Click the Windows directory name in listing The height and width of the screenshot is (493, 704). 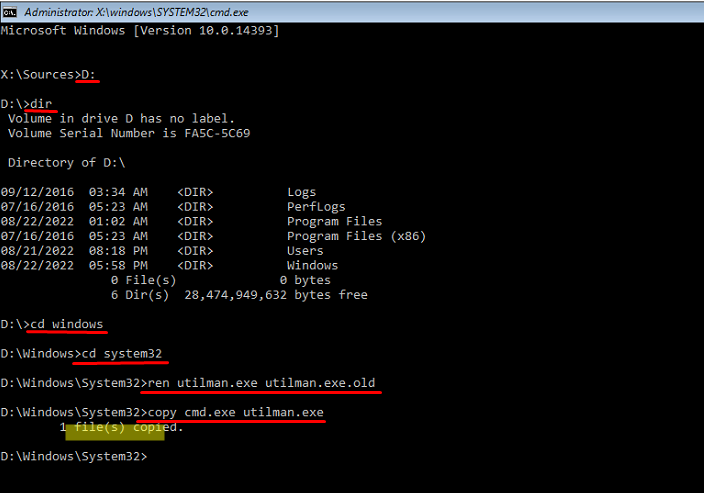tap(312, 266)
